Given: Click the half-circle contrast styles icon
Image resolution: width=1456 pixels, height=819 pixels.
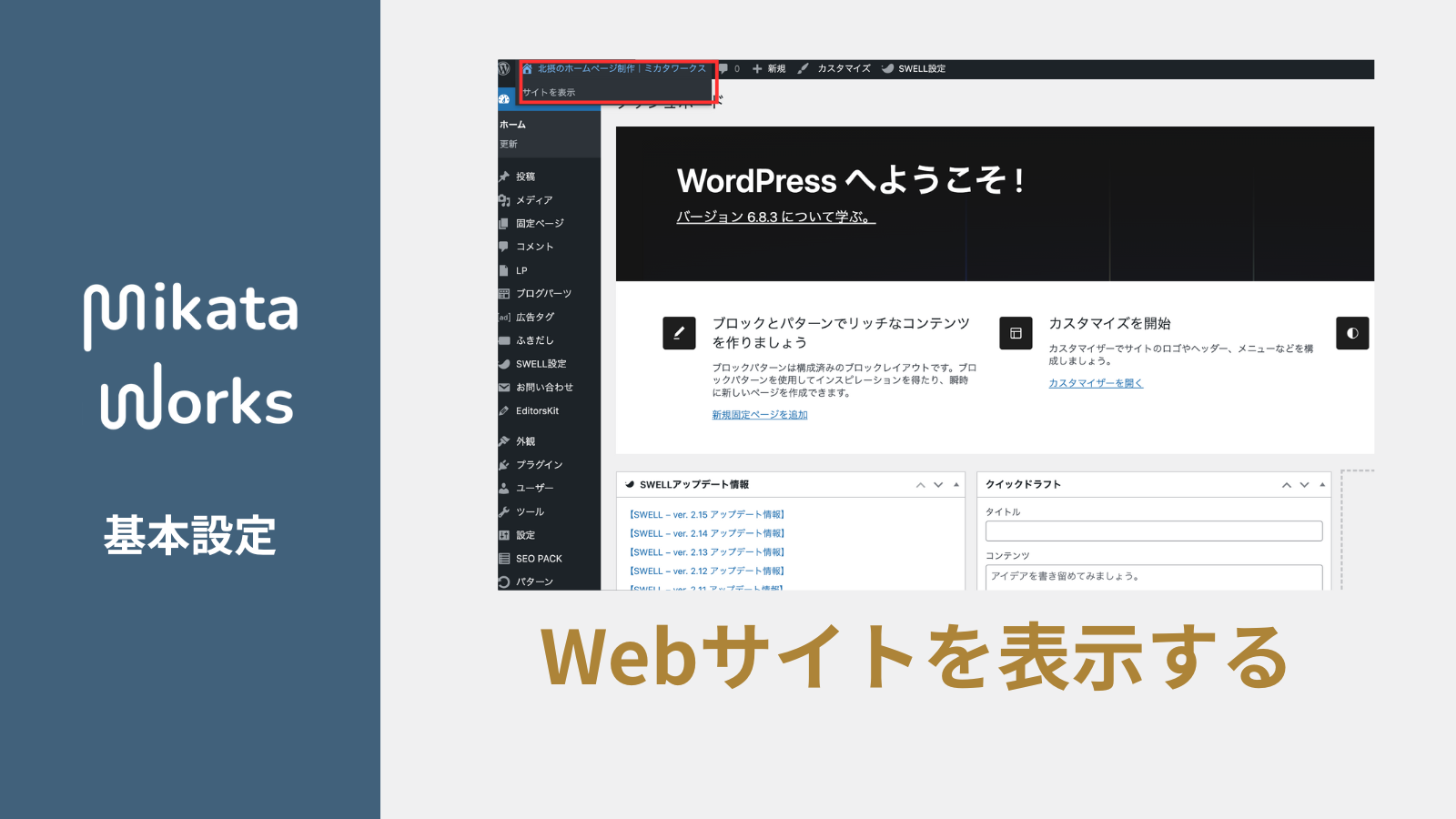Looking at the screenshot, I should 1352,333.
